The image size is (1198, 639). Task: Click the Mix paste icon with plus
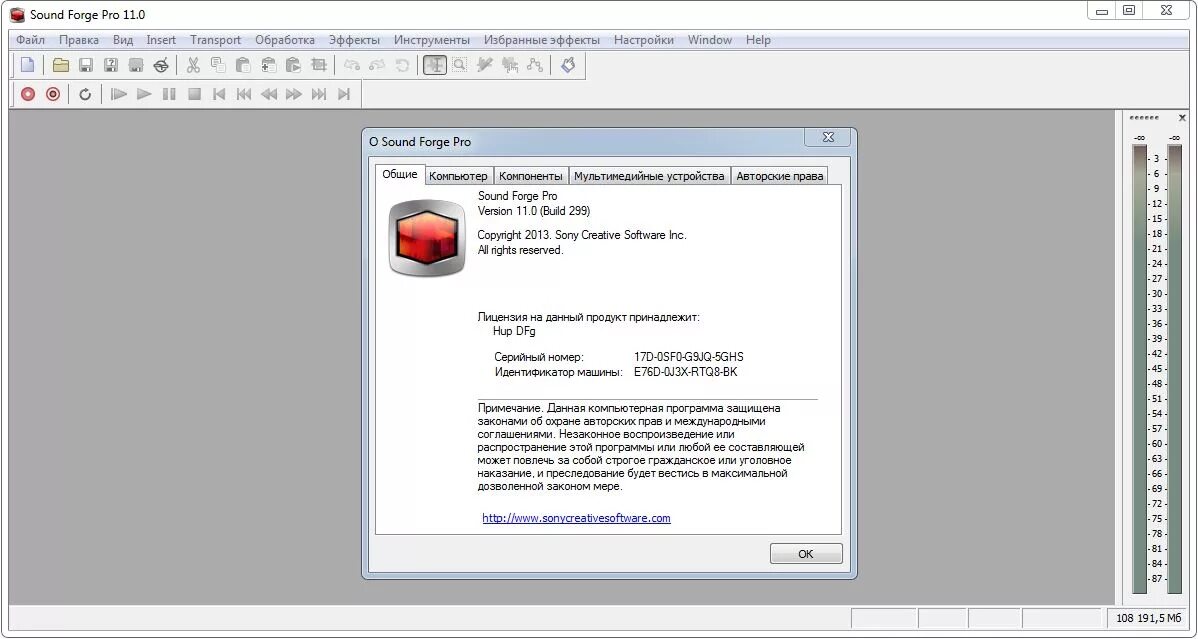pos(269,65)
